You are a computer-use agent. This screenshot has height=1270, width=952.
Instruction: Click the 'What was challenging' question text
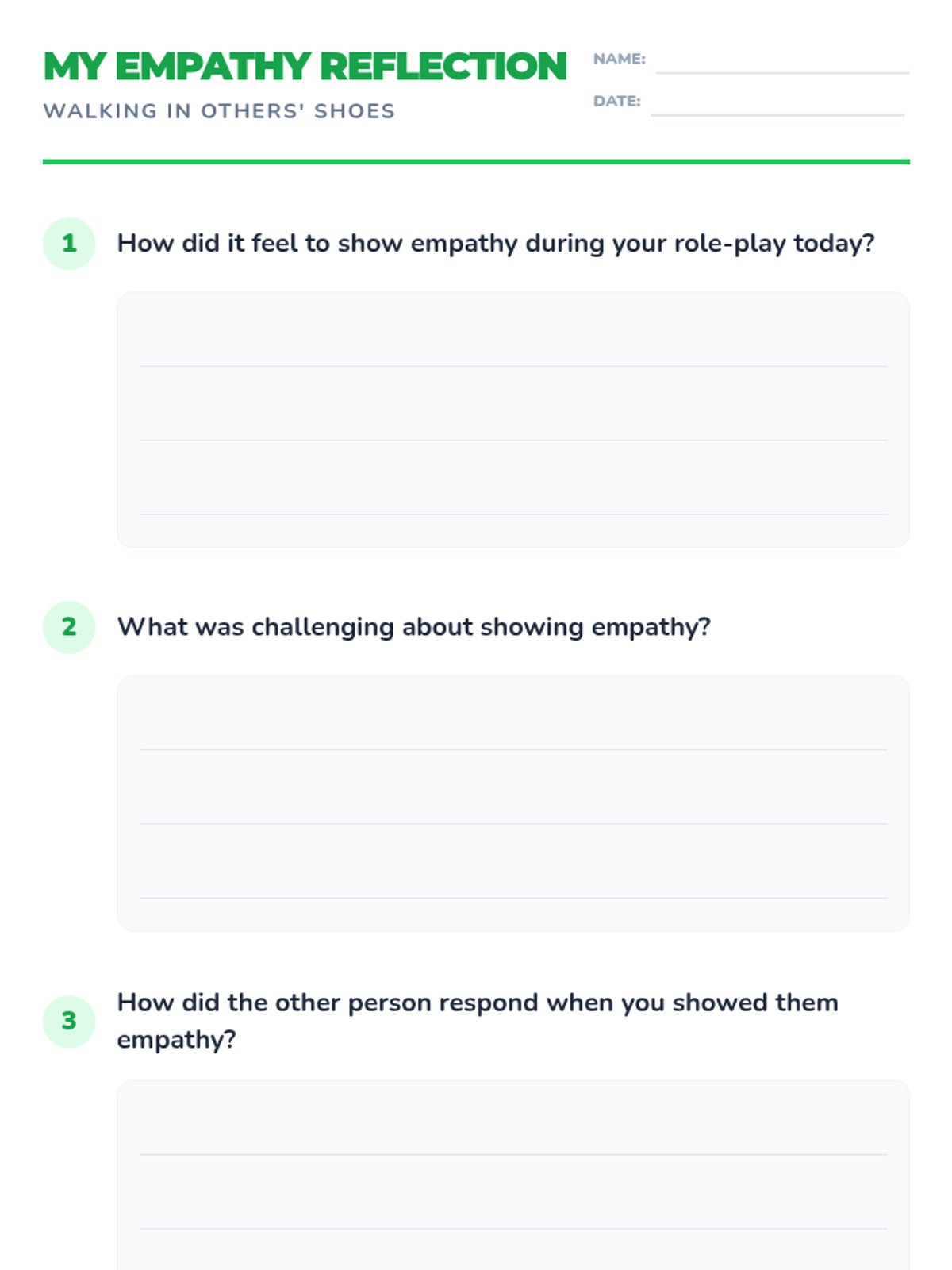413,627
